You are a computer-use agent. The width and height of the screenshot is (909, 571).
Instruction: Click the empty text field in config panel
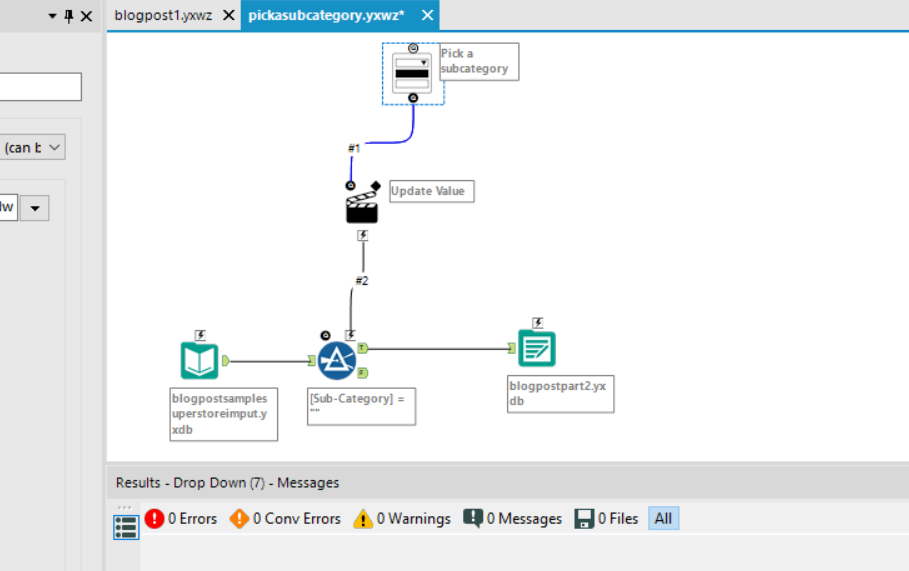click(x=40, y=87)
